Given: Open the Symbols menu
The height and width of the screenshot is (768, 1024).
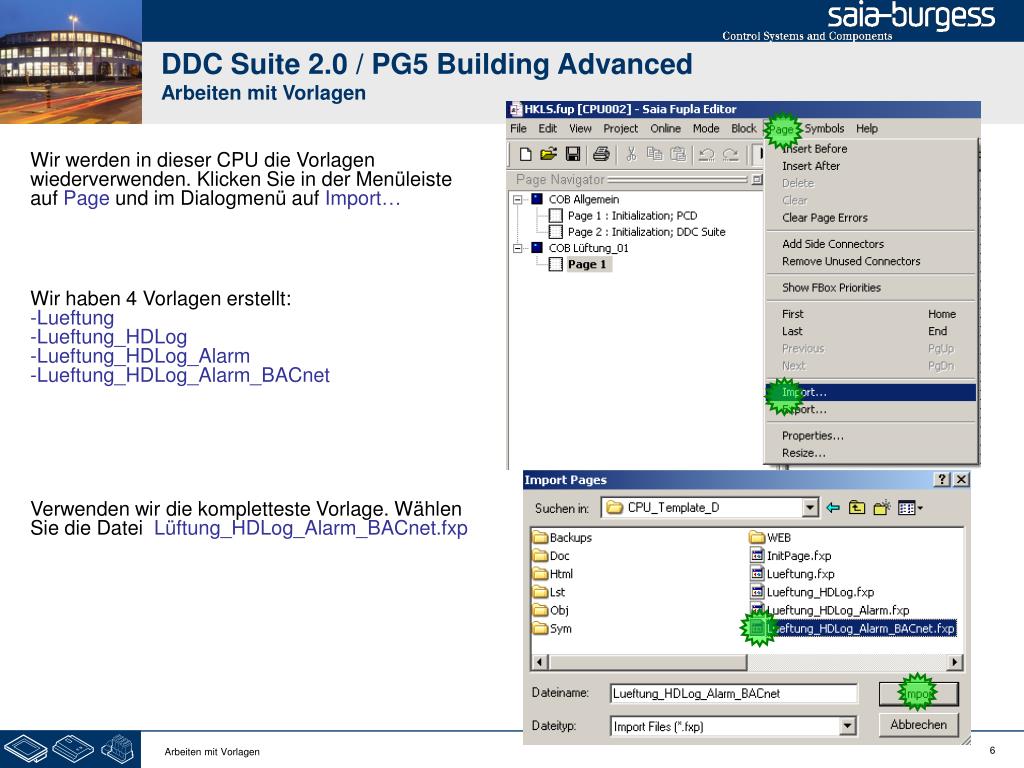Looking at the screenshot, I should [824, 129].
